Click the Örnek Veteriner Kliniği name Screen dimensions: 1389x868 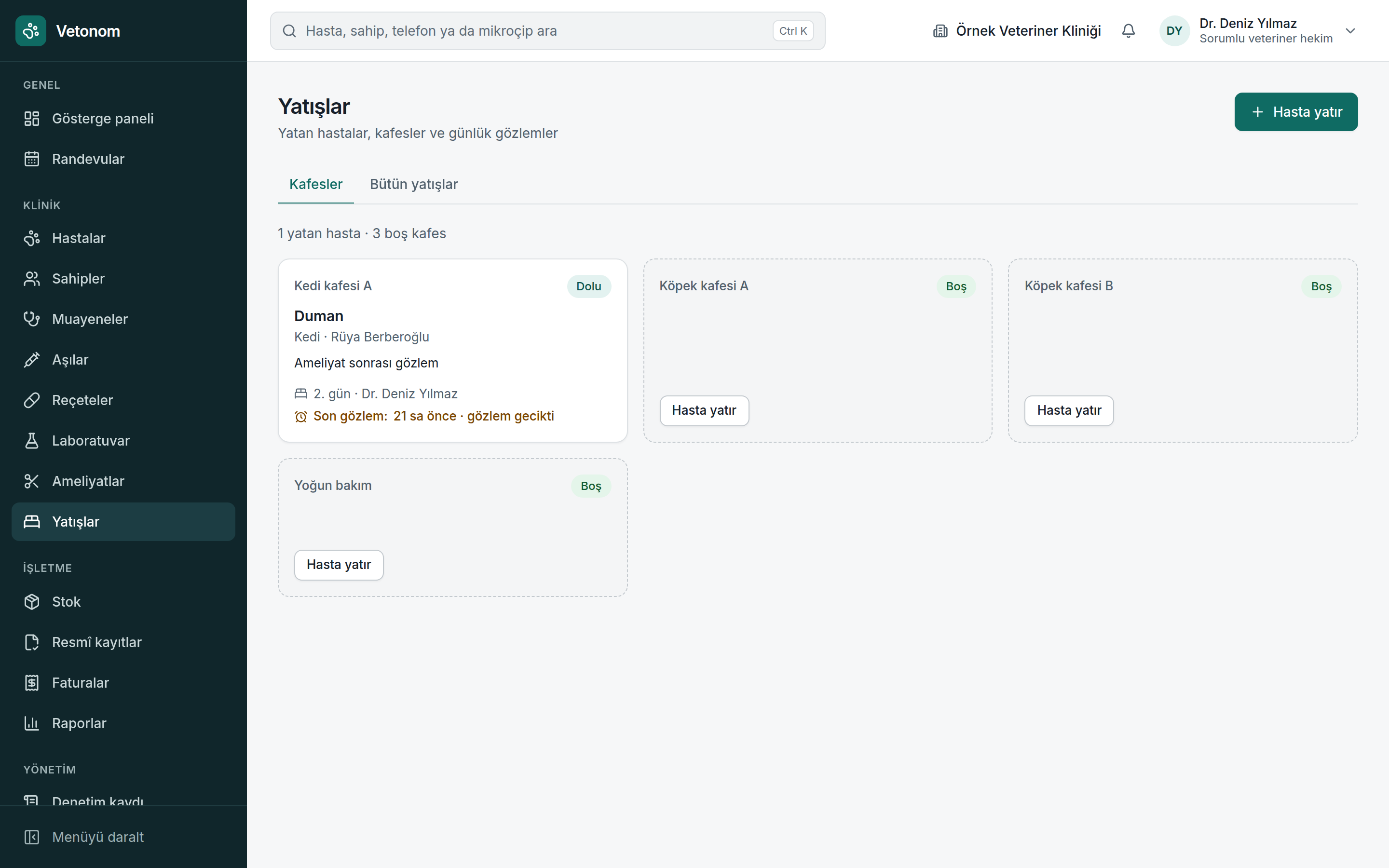coord(1029,31)
